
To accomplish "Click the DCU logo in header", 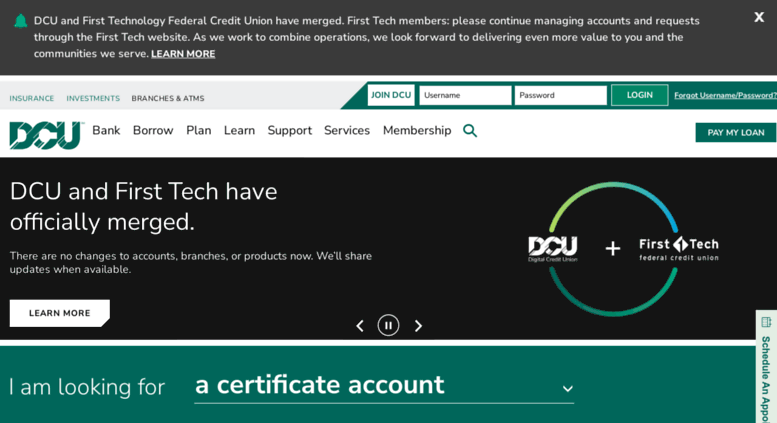I will point(46,135).
